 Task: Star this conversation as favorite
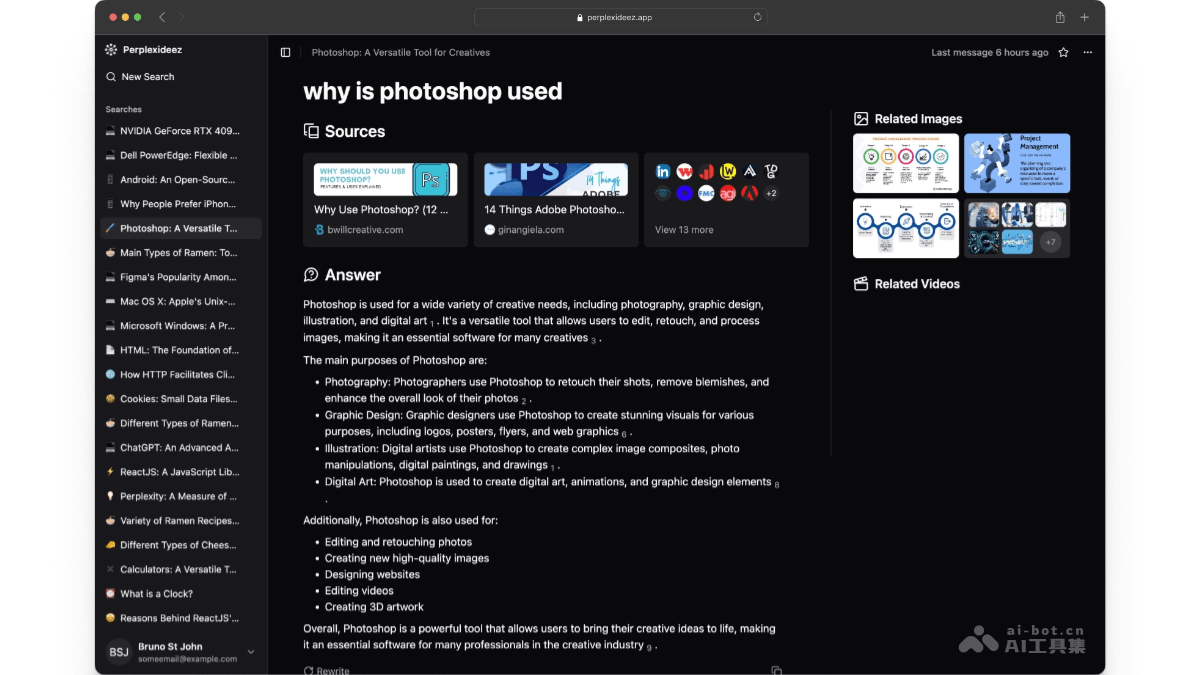[x=1063, y=52]
